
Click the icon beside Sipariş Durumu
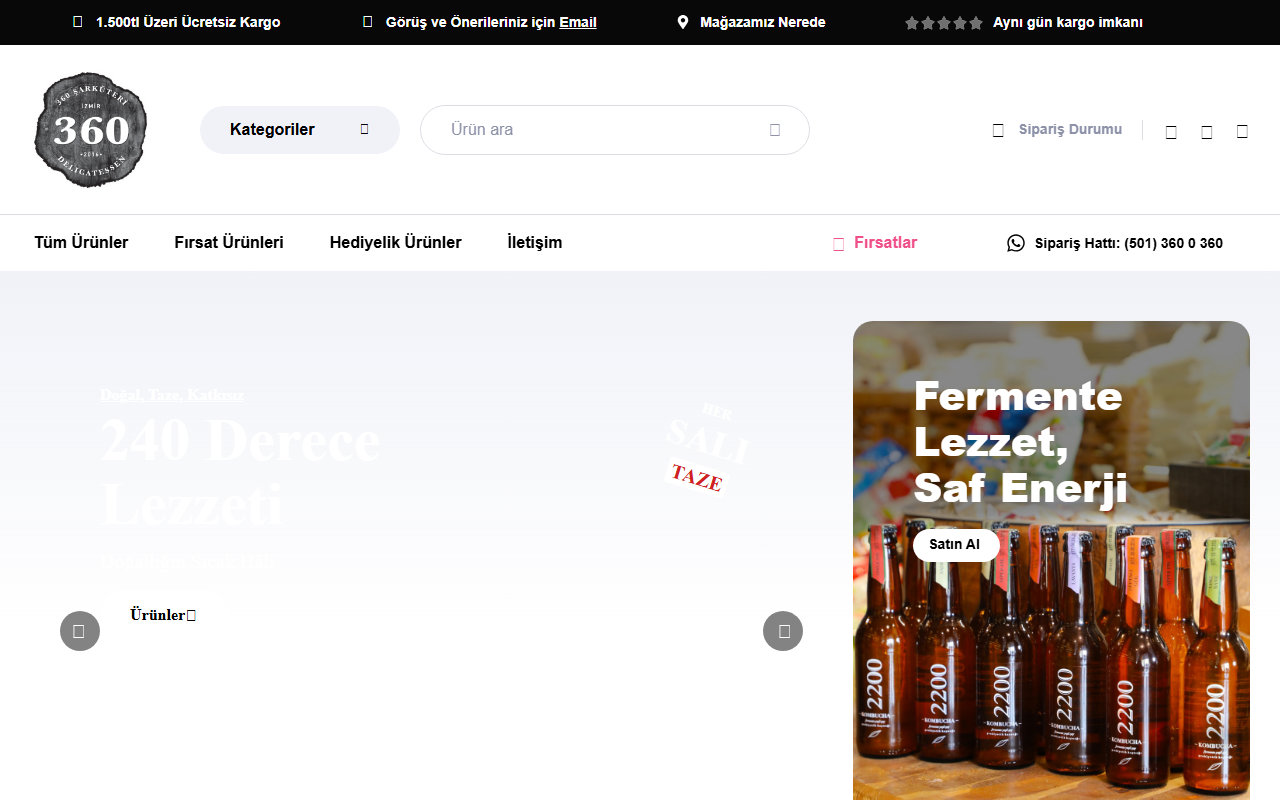point(998,130)
